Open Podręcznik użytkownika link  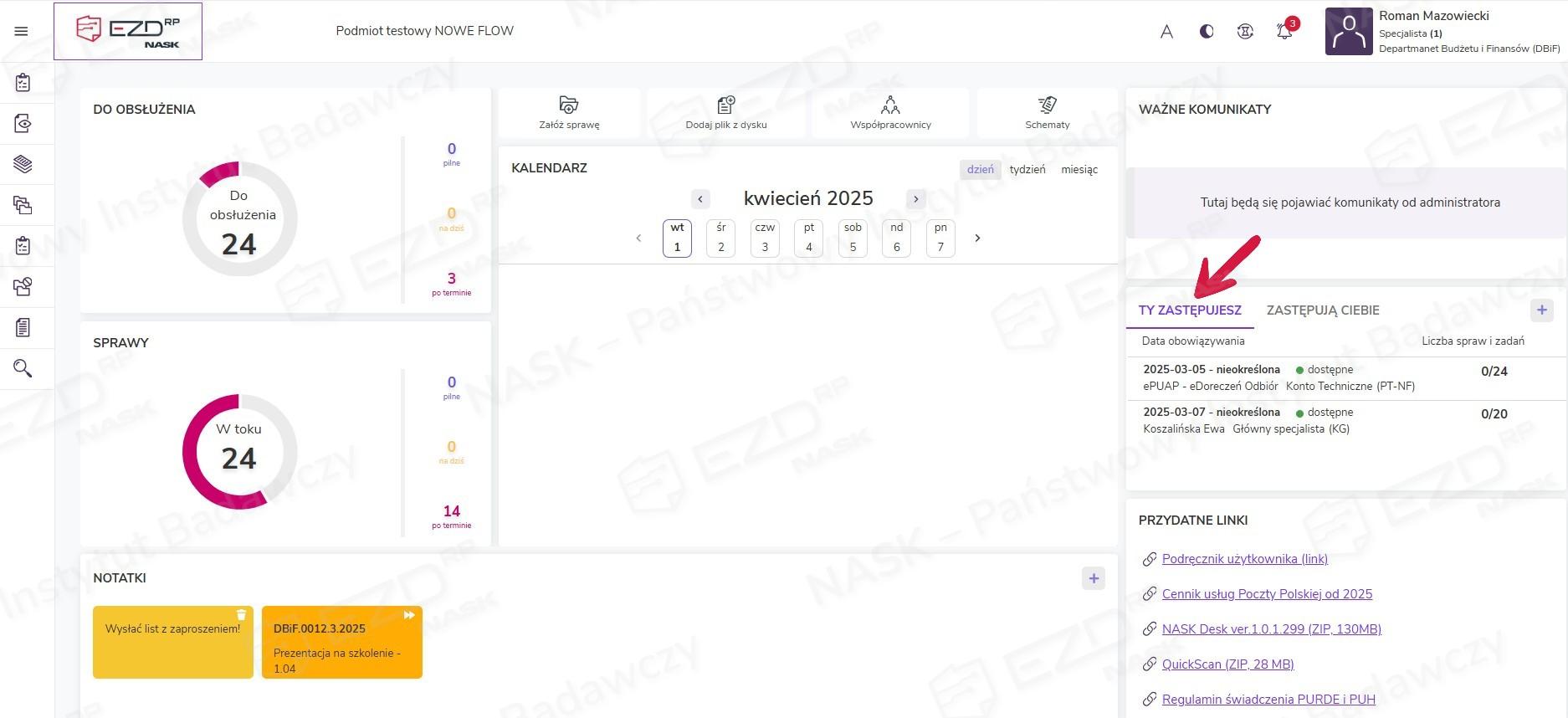pyautogui.click(x=1244, y=559)
